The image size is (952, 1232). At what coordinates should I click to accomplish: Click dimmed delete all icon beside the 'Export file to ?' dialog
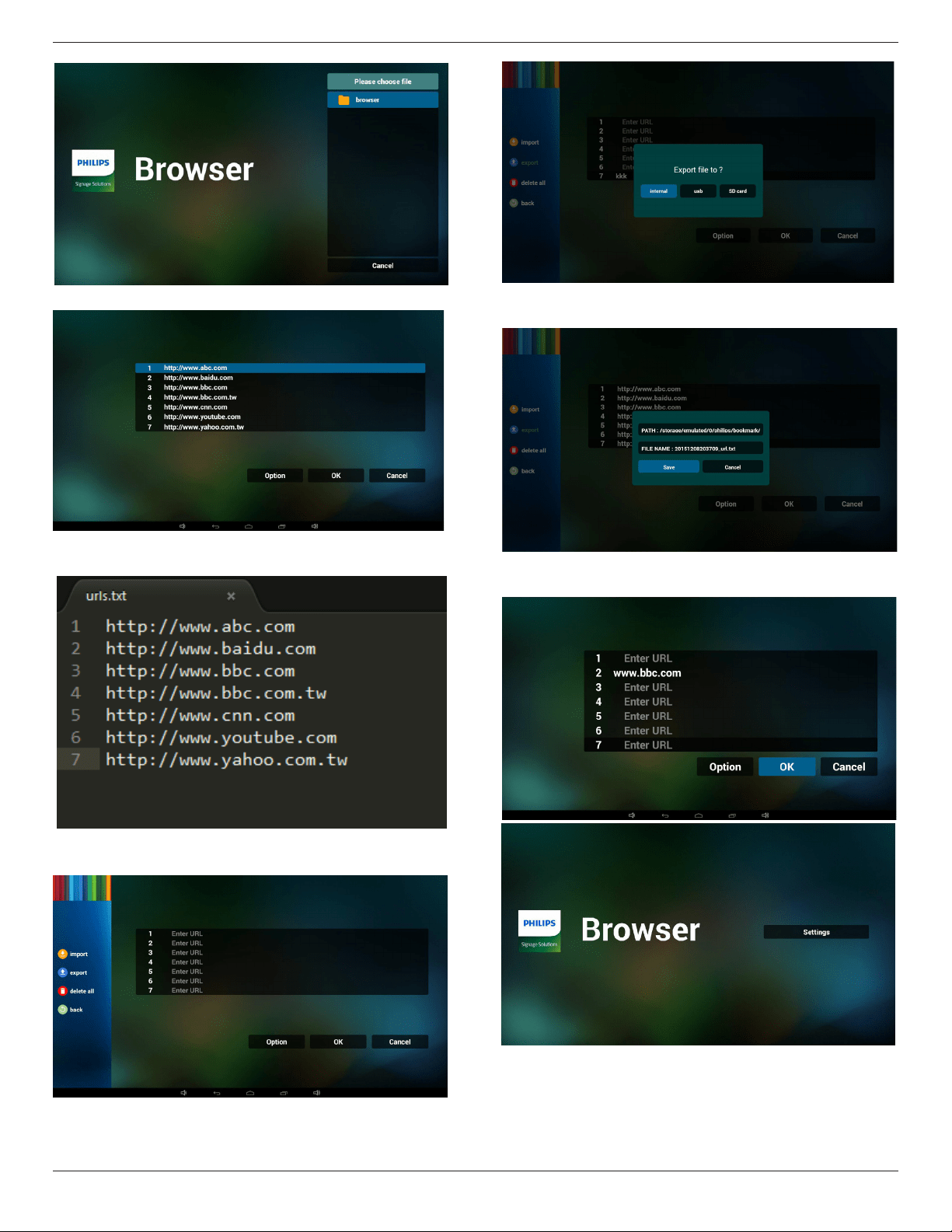tap(514, 183)
